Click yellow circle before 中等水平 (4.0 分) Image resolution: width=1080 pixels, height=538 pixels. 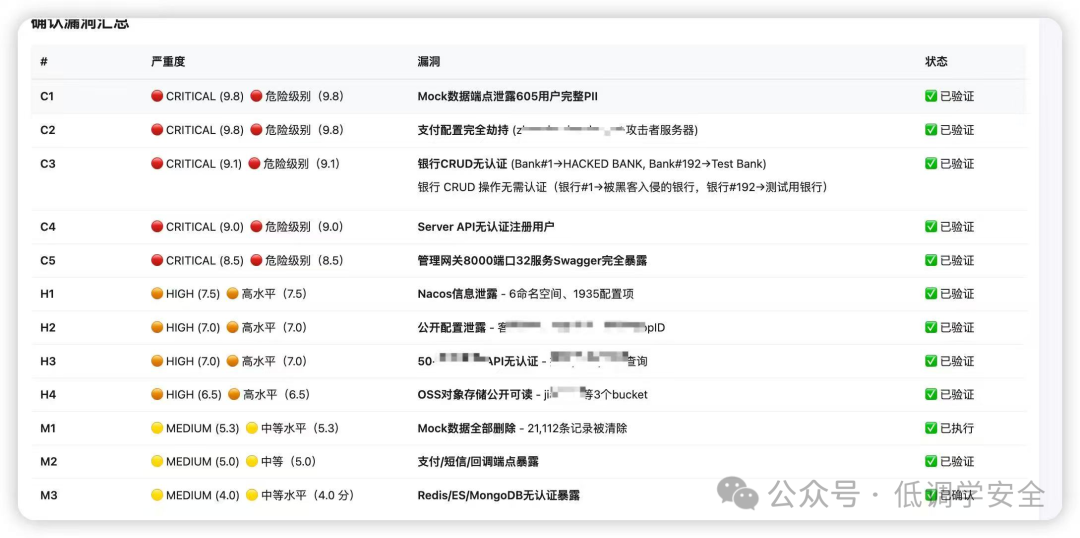click(252, 495)
